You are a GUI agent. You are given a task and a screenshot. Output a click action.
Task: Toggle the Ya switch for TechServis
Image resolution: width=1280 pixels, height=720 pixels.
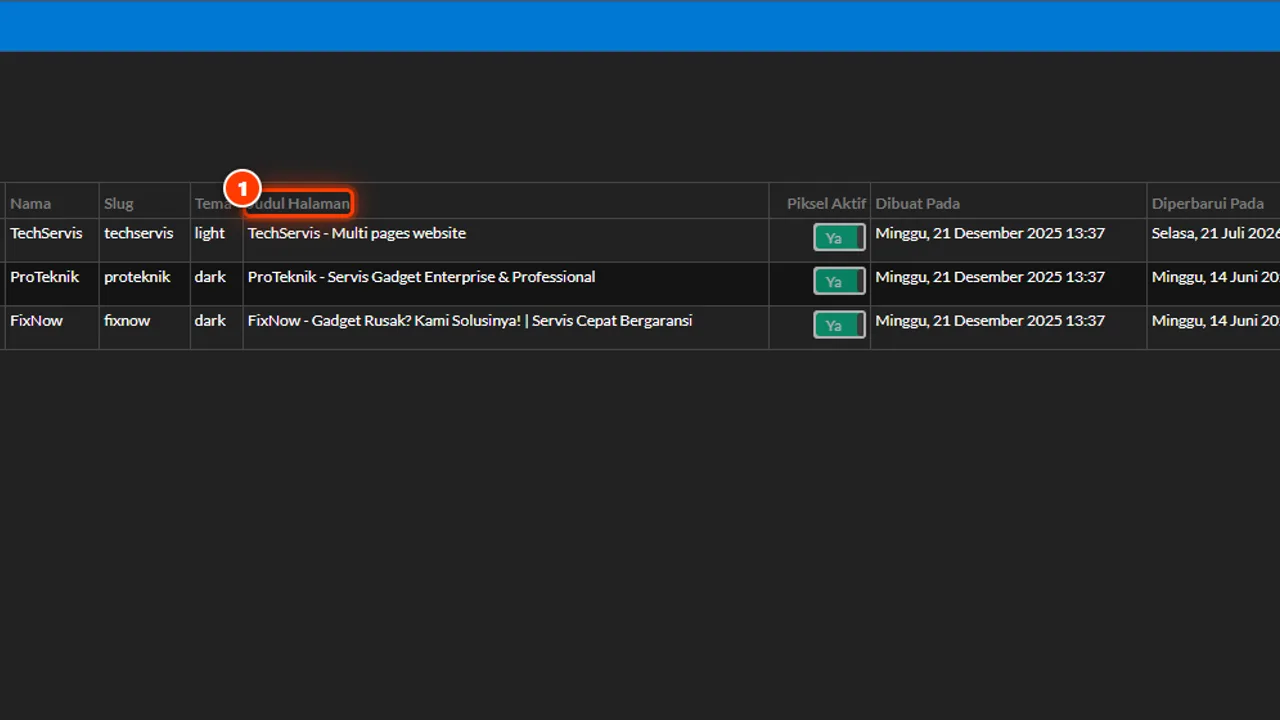point(839,238)
